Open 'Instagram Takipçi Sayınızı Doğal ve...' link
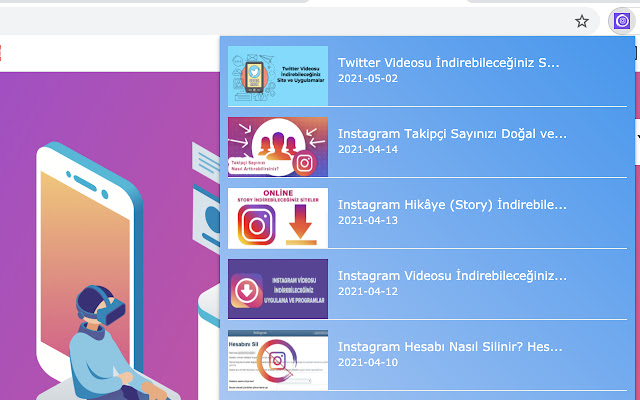The image size is (640, 400). pyautogui.click(x=452, y=134)
